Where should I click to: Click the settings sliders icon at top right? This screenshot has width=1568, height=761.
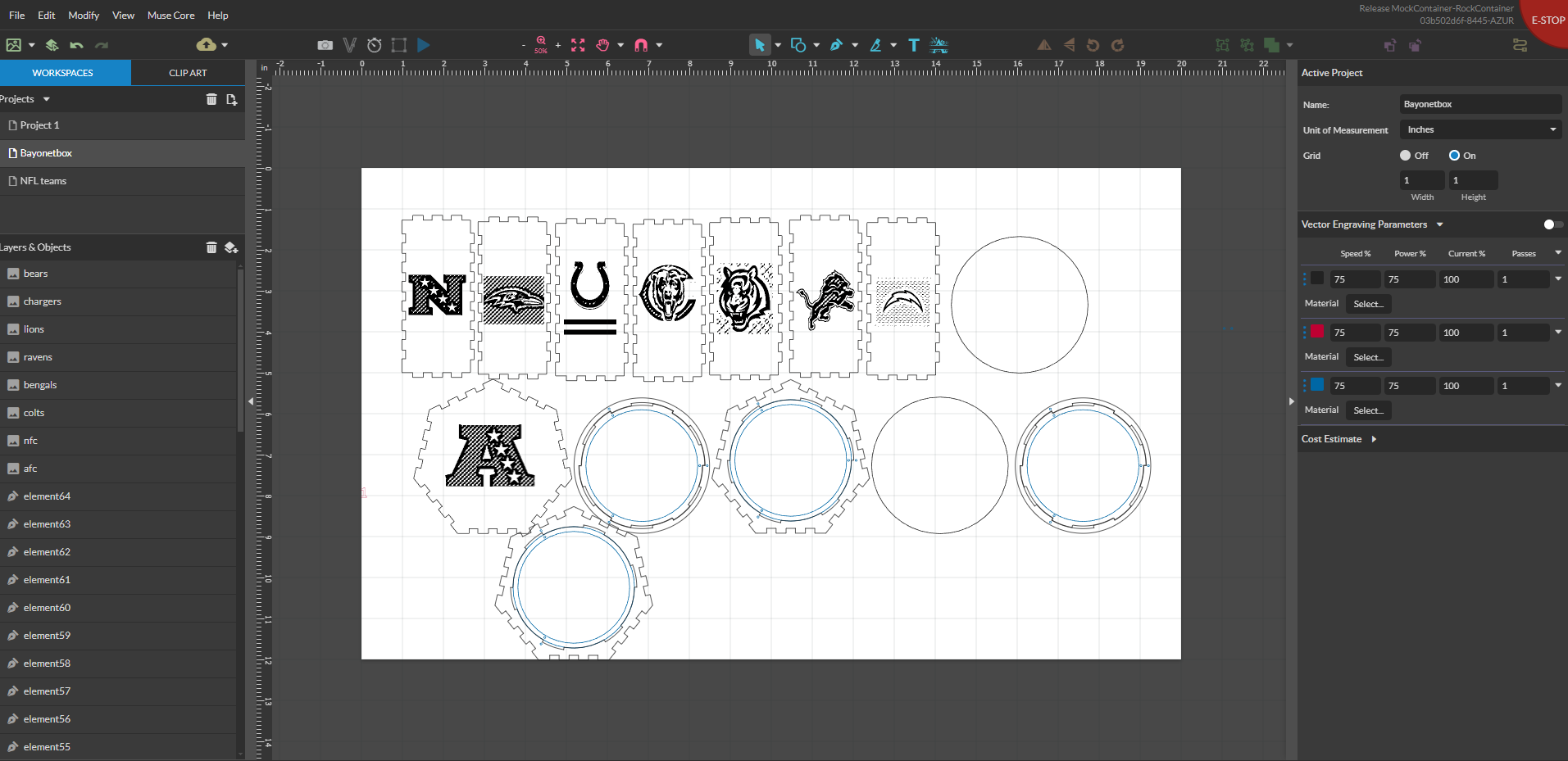coord(1520,45)
